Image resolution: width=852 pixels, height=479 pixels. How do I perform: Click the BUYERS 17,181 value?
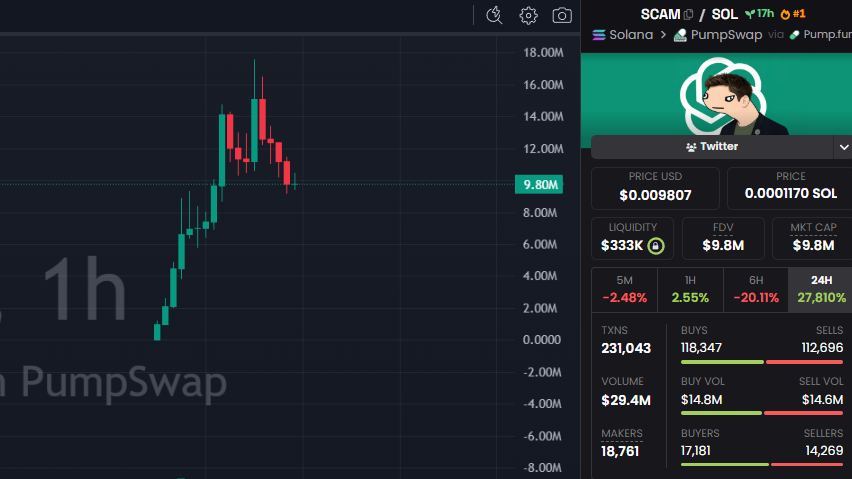(696, 451)
